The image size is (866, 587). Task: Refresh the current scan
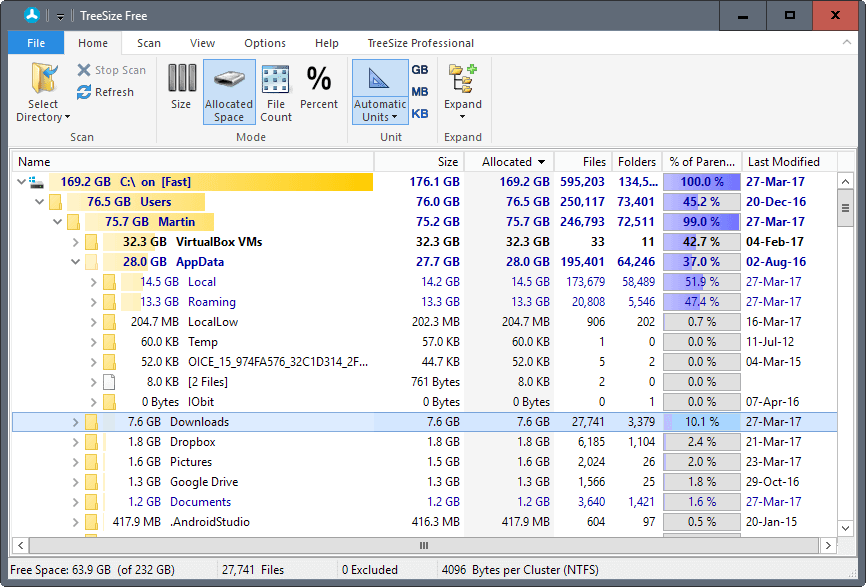tap(105, 92)
